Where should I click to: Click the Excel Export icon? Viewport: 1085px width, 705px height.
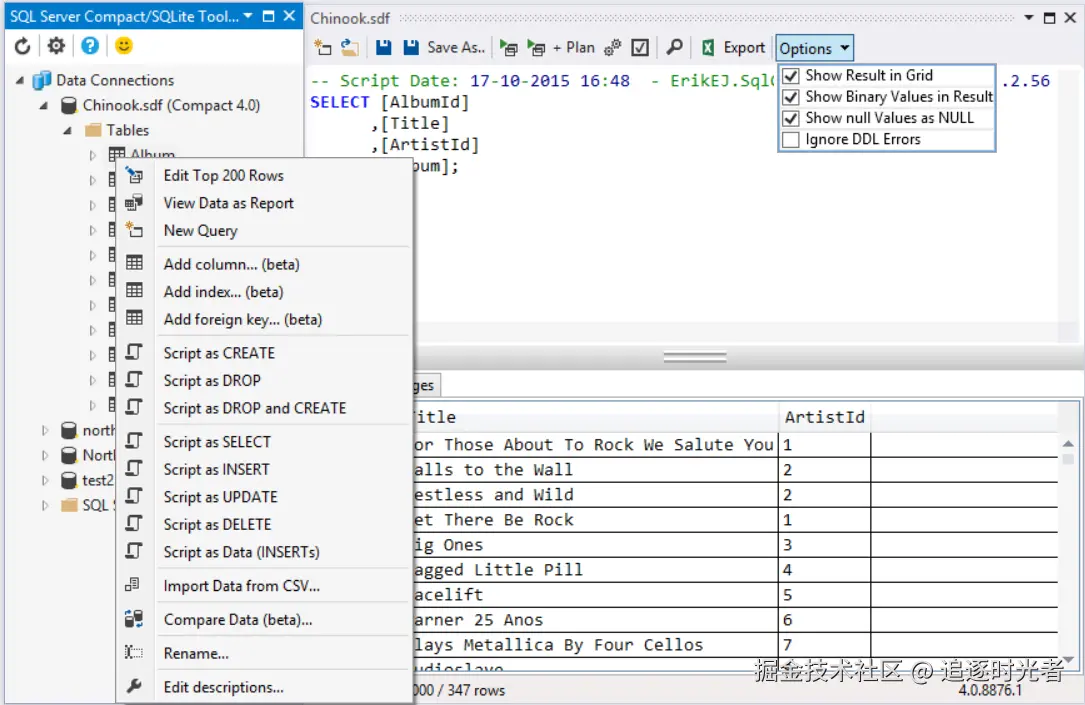pyautogui.click(x=708, y=47)
